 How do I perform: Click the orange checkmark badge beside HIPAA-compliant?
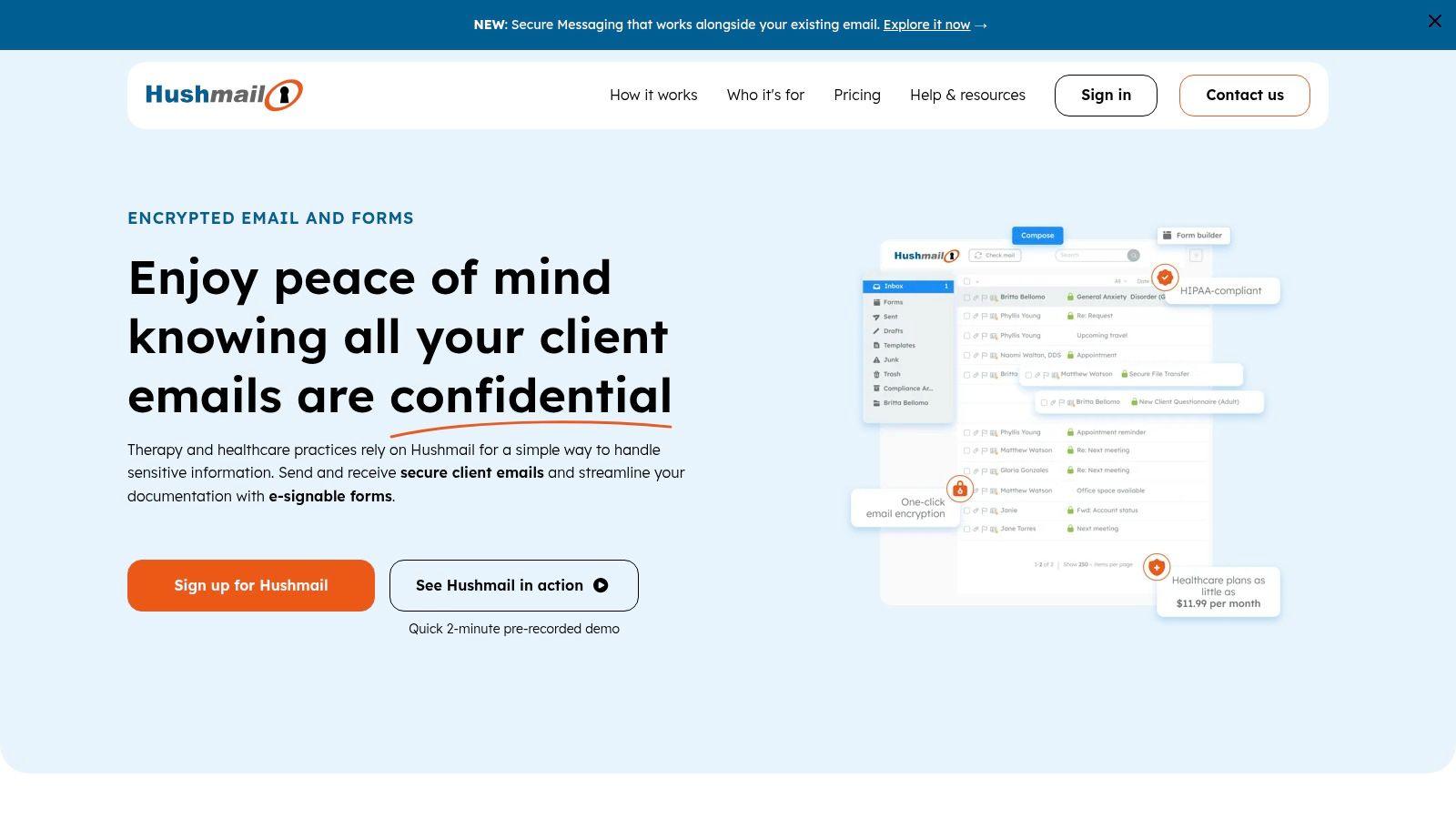[1165, 278]
